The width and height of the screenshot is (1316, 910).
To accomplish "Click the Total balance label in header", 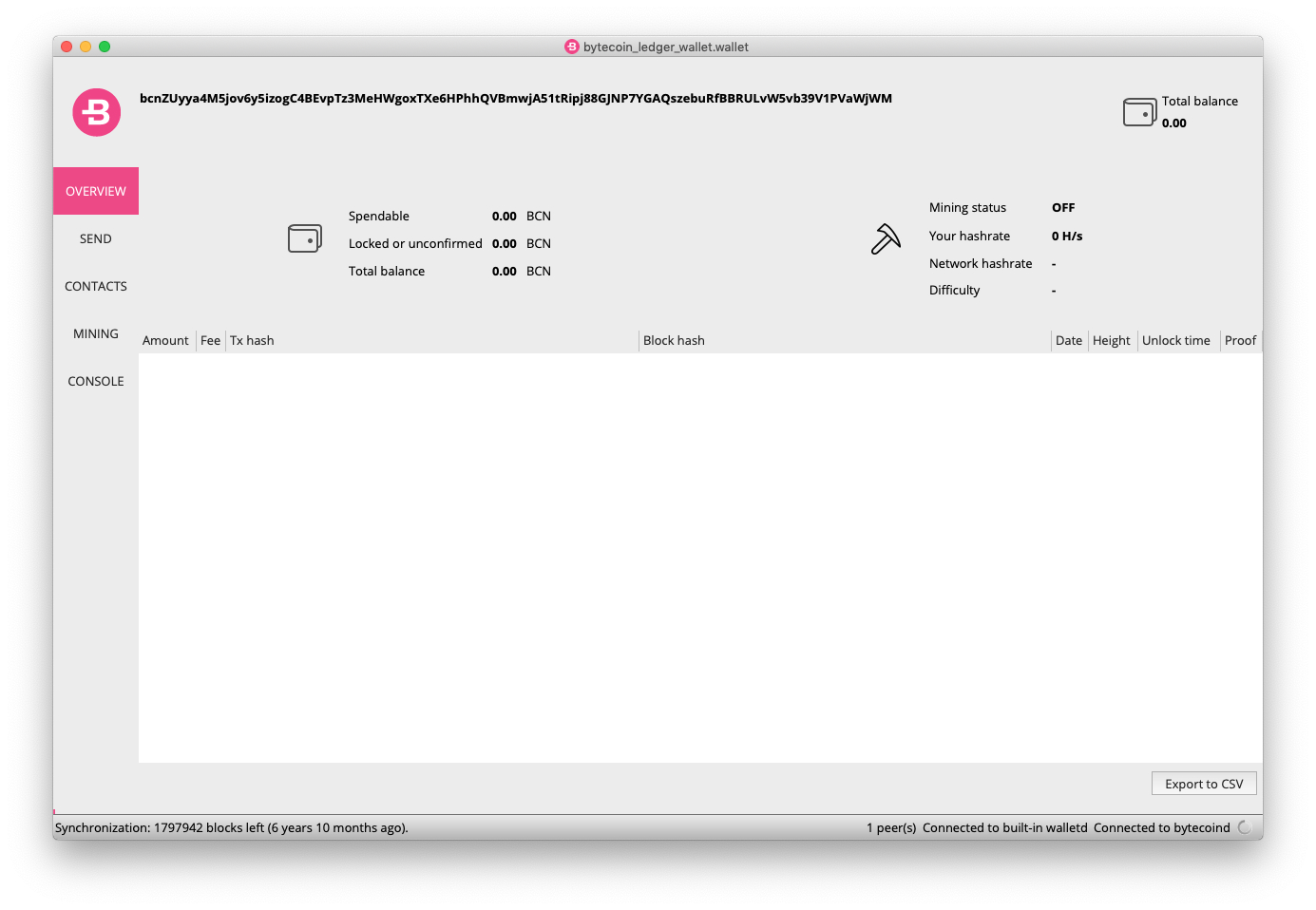I will click(1200, 101).
